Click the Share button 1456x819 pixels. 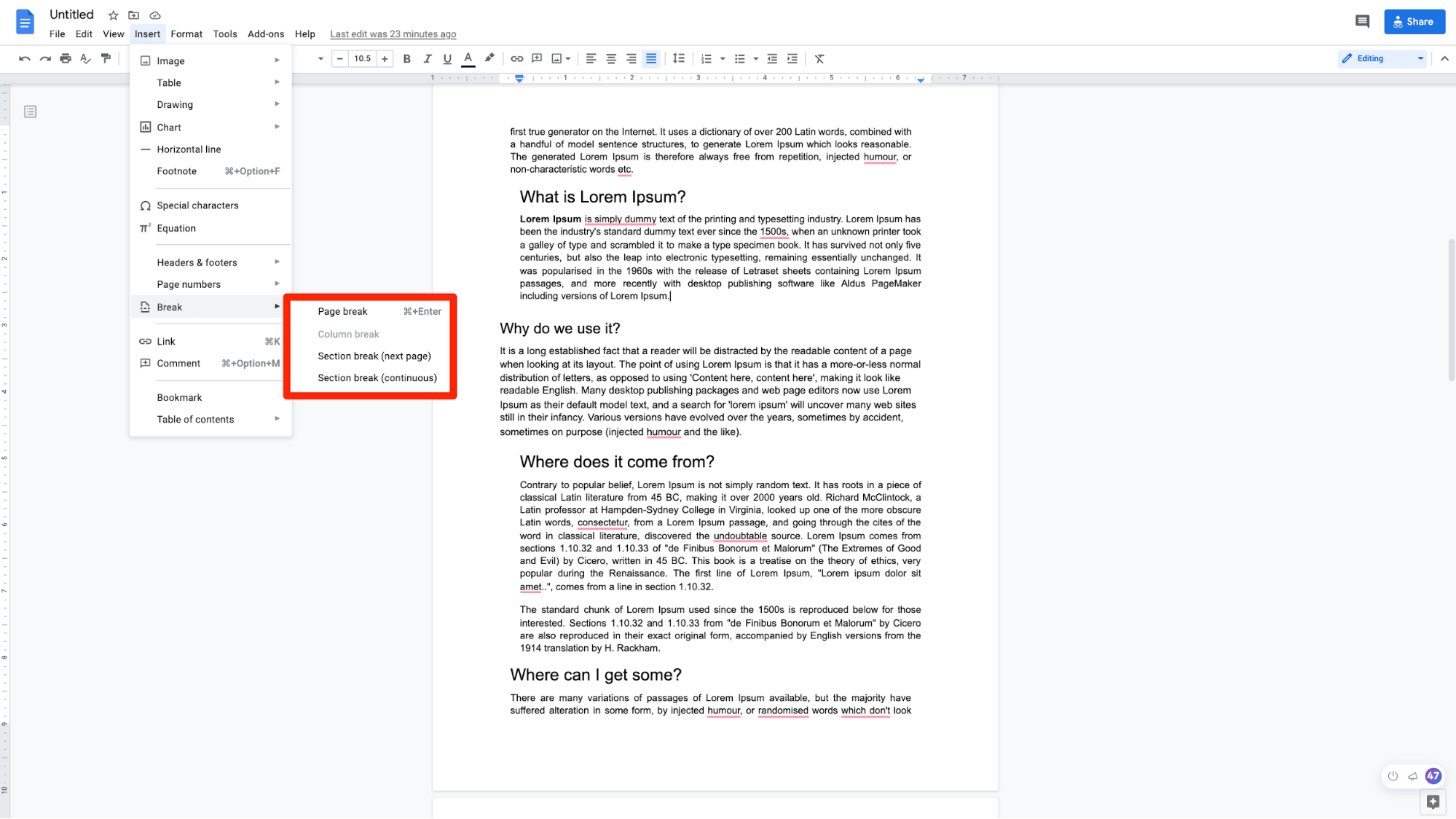click(x=1414, y=21)
